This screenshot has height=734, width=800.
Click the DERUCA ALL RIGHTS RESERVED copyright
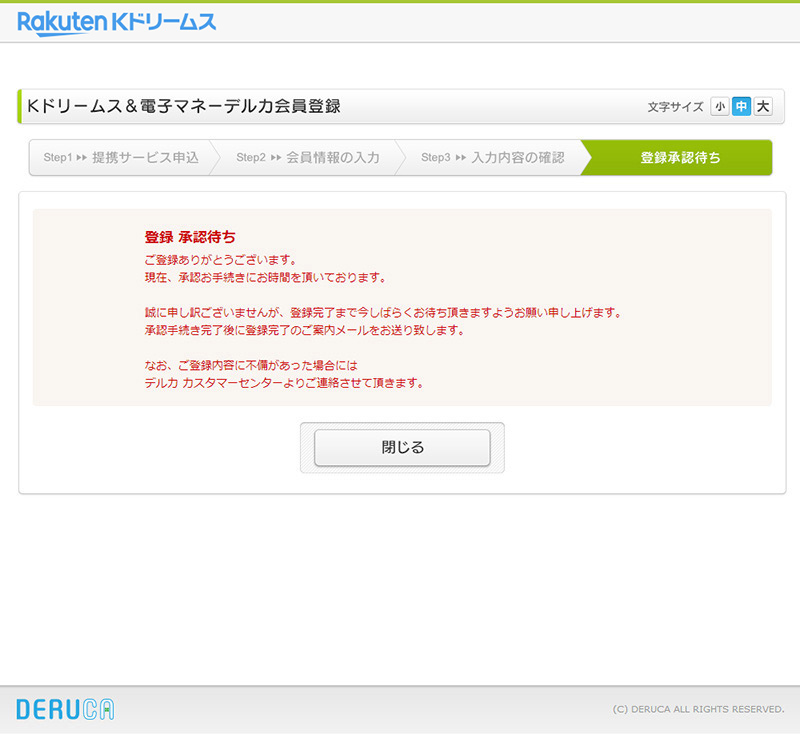tap(698, 709)
